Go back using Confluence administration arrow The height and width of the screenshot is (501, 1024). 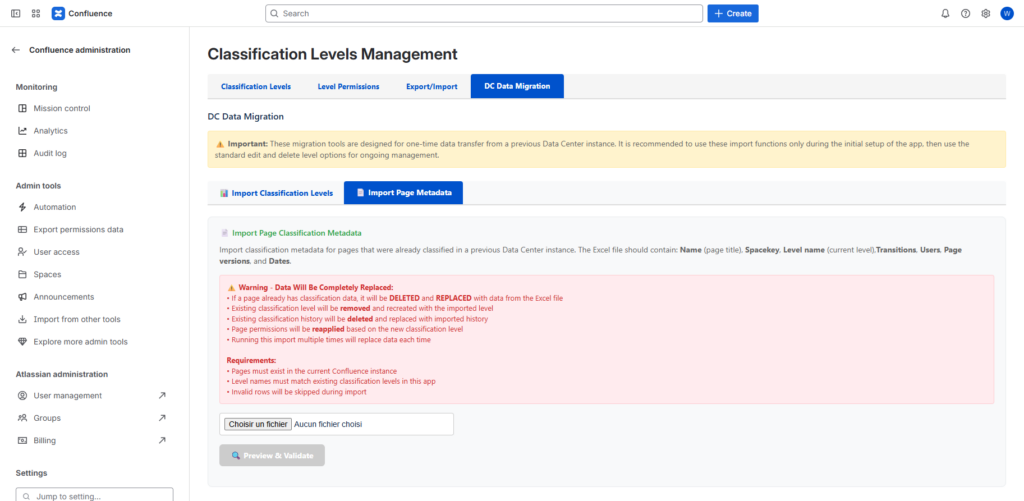[15, 50]
